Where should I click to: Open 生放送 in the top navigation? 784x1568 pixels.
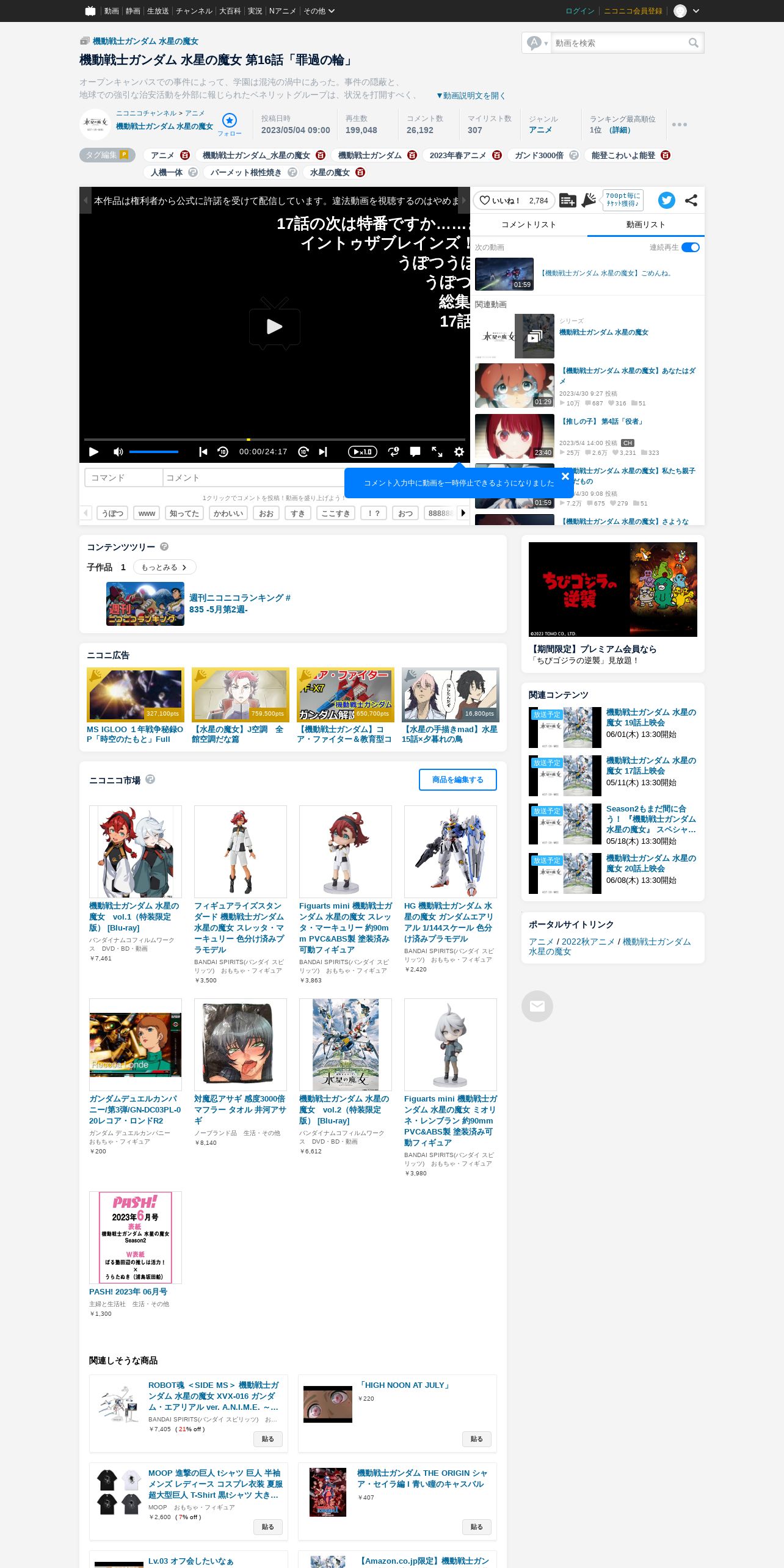click(x=158, y=11)
